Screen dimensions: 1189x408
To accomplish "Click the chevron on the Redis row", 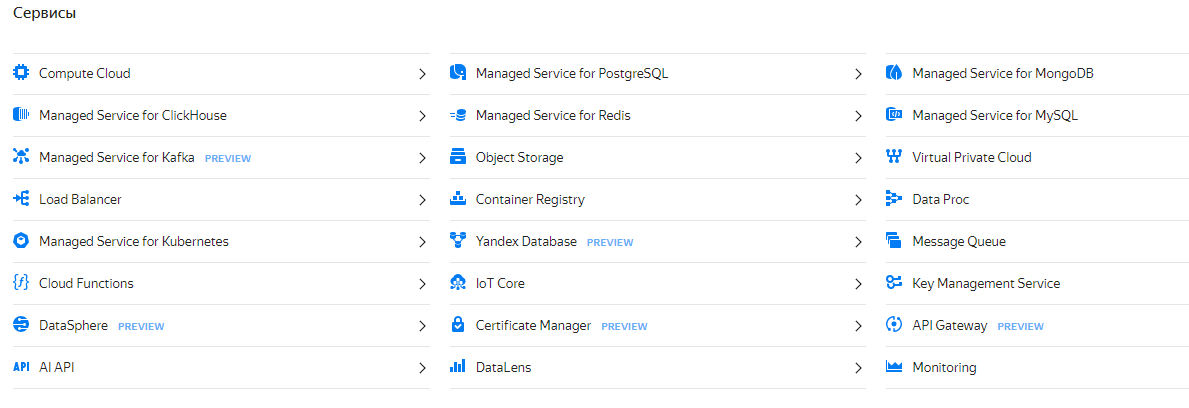I will [858, 116].
